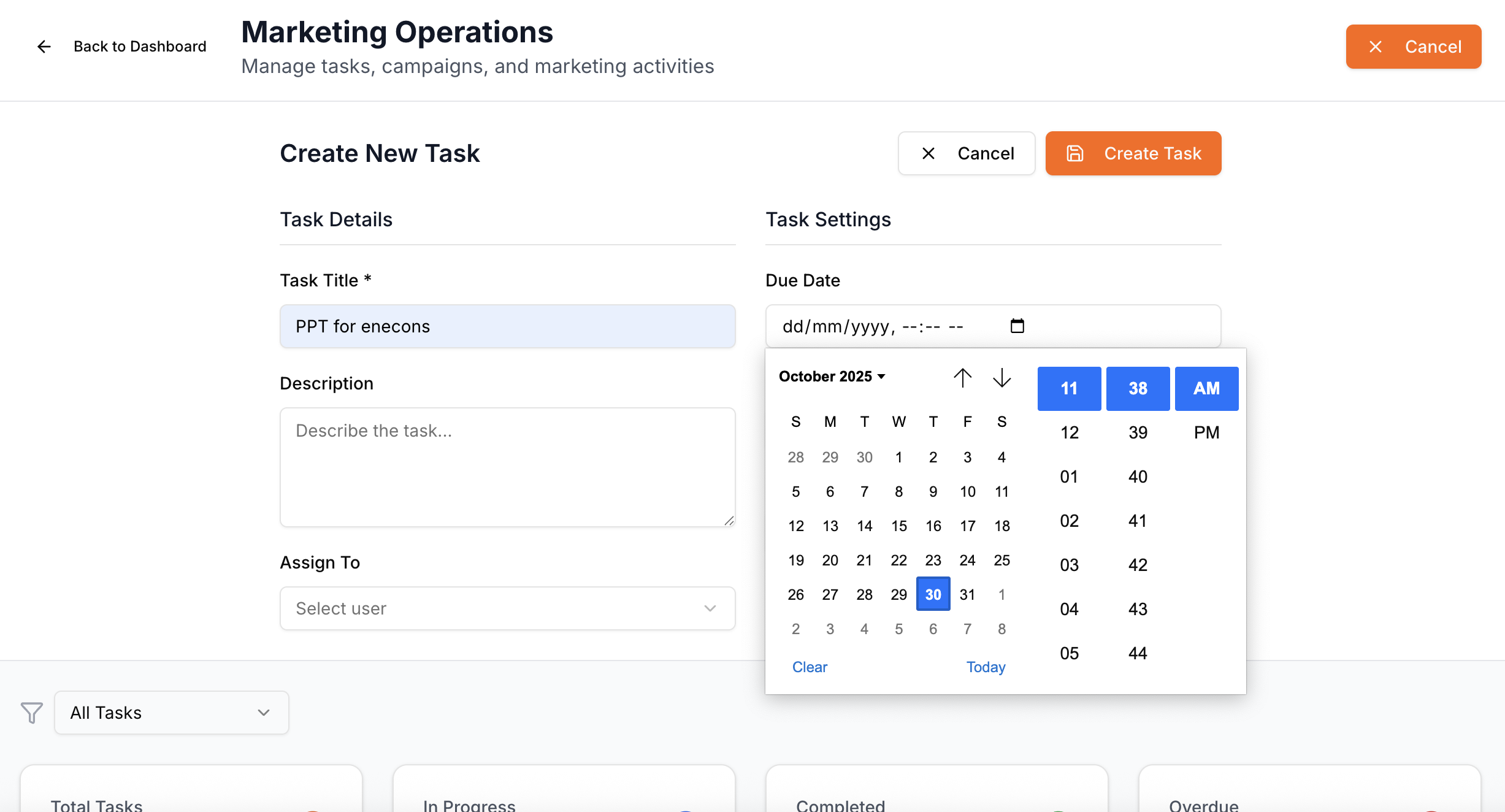Choose hour 12 in time list
This screenshot has width=1505, height=812.
tap(1069, 432)
